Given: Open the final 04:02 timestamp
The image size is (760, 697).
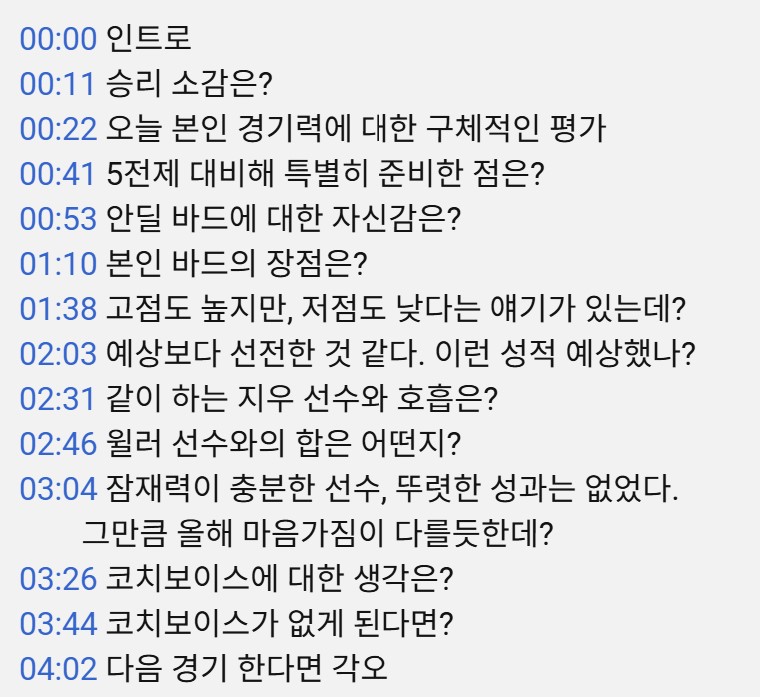Looking at the screenshot, I should (x=58, y=667).
